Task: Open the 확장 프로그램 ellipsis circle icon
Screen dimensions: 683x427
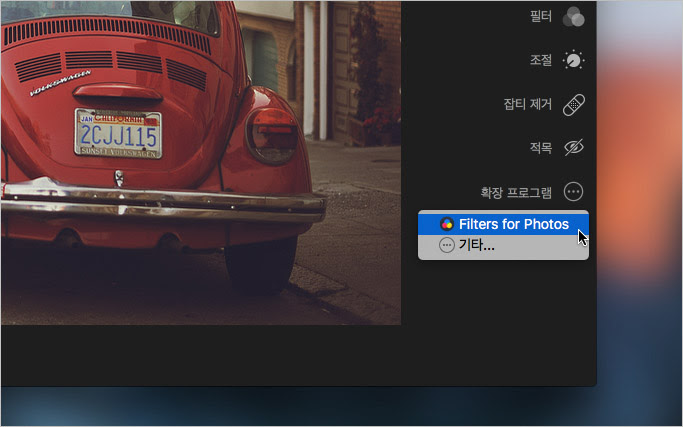Action: click(x=573, y=192)
